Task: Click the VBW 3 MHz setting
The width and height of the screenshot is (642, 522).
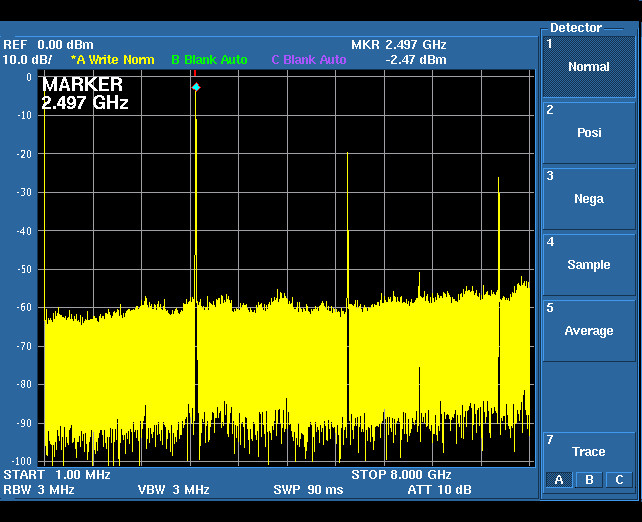Action: pyautogui.click(x=174, y=490)
